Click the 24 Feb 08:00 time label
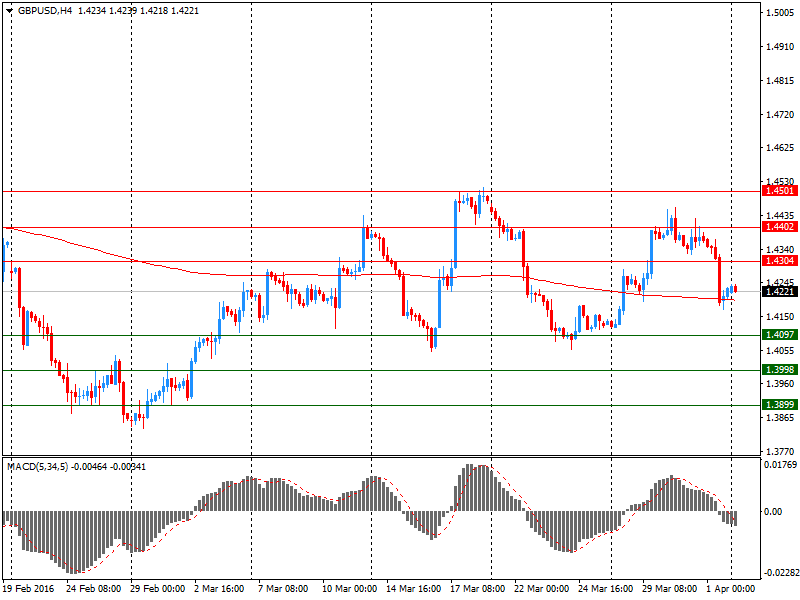 point(93,589)
